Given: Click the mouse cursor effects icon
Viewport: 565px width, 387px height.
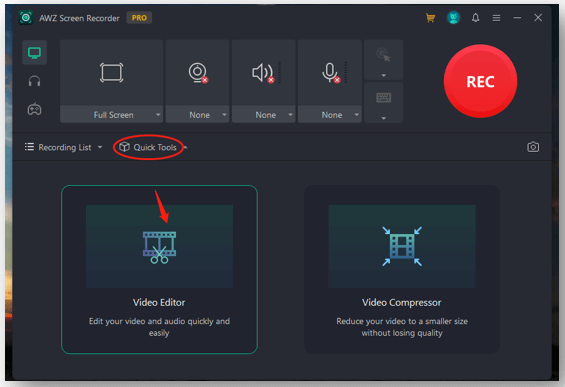Looking at the screenshot, I should click(383, 55).
